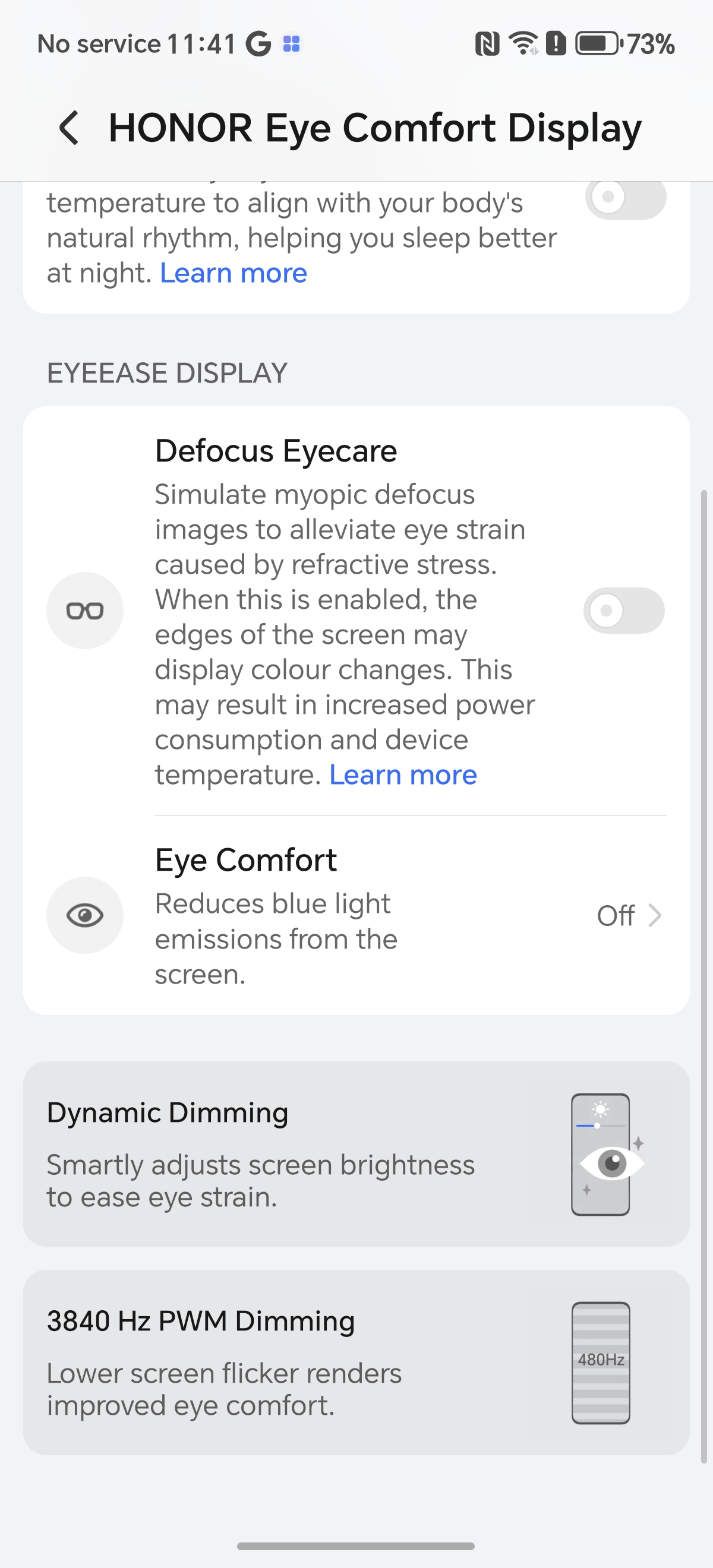The image size is (713, 1568).
Task: Tap the eye icon beside Eye Comfort
Action: pos(84,915)
